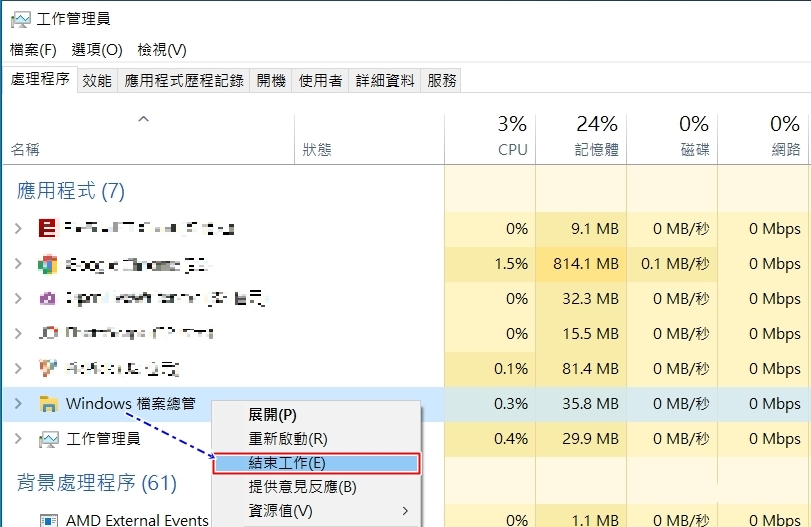Image resolution: width=811 pixels, height=527 pixels.
Task: Click the Windows 檔案總管 folder icon
Action: point(47,404)
